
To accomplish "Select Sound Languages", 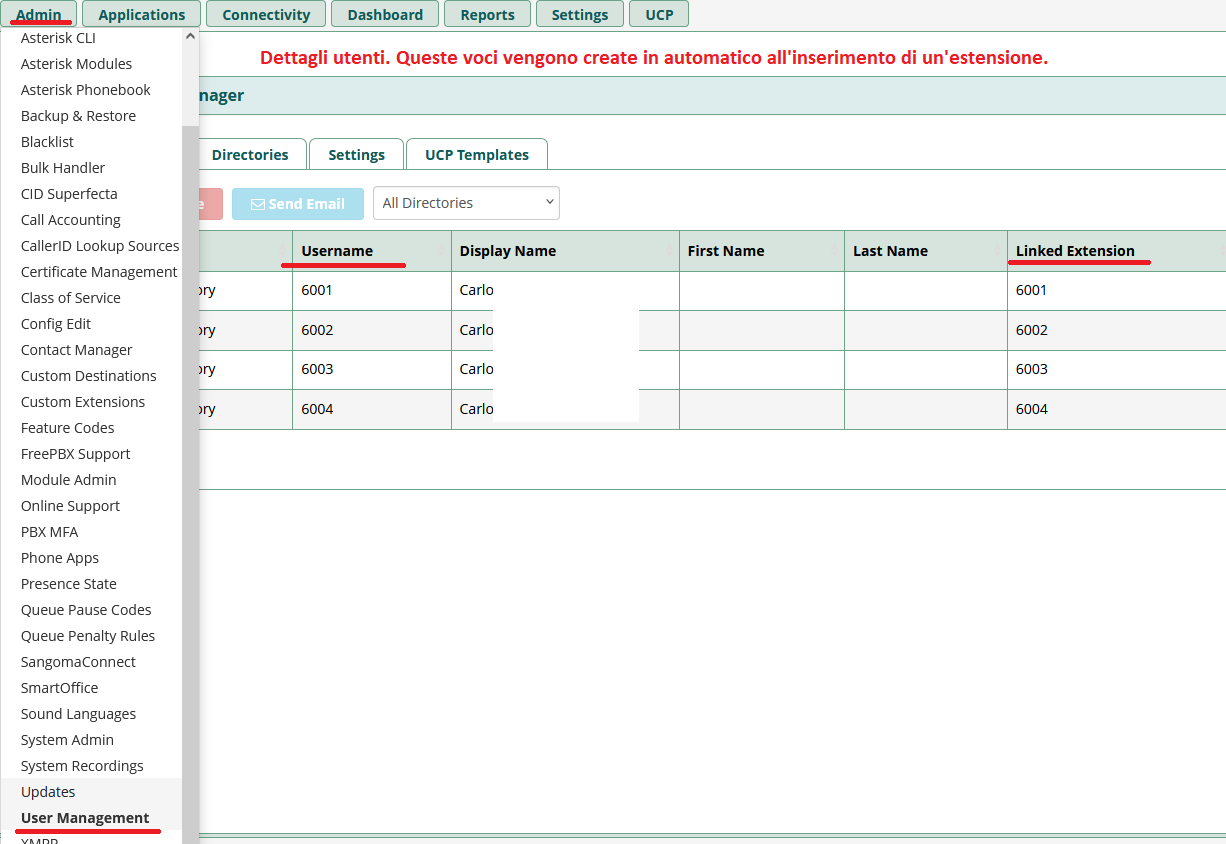I will pyautogui.click(x=78, y=714).
